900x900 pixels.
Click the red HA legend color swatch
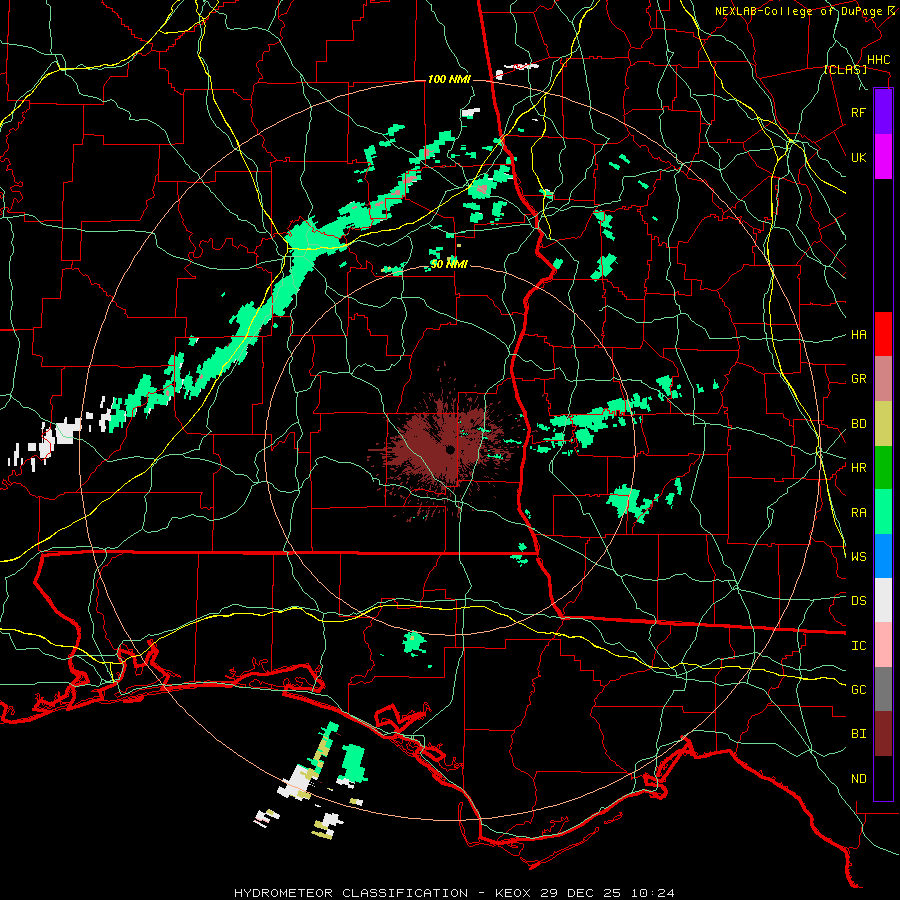(883, 334)
